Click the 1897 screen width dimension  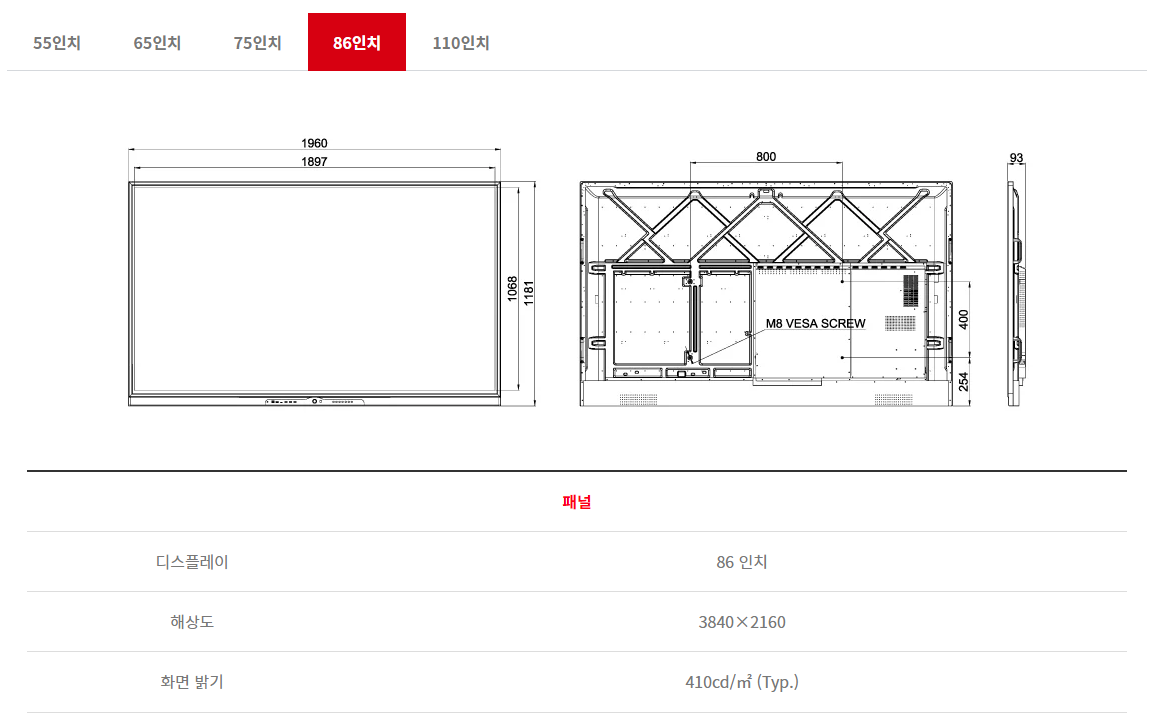tap(314, 162)
